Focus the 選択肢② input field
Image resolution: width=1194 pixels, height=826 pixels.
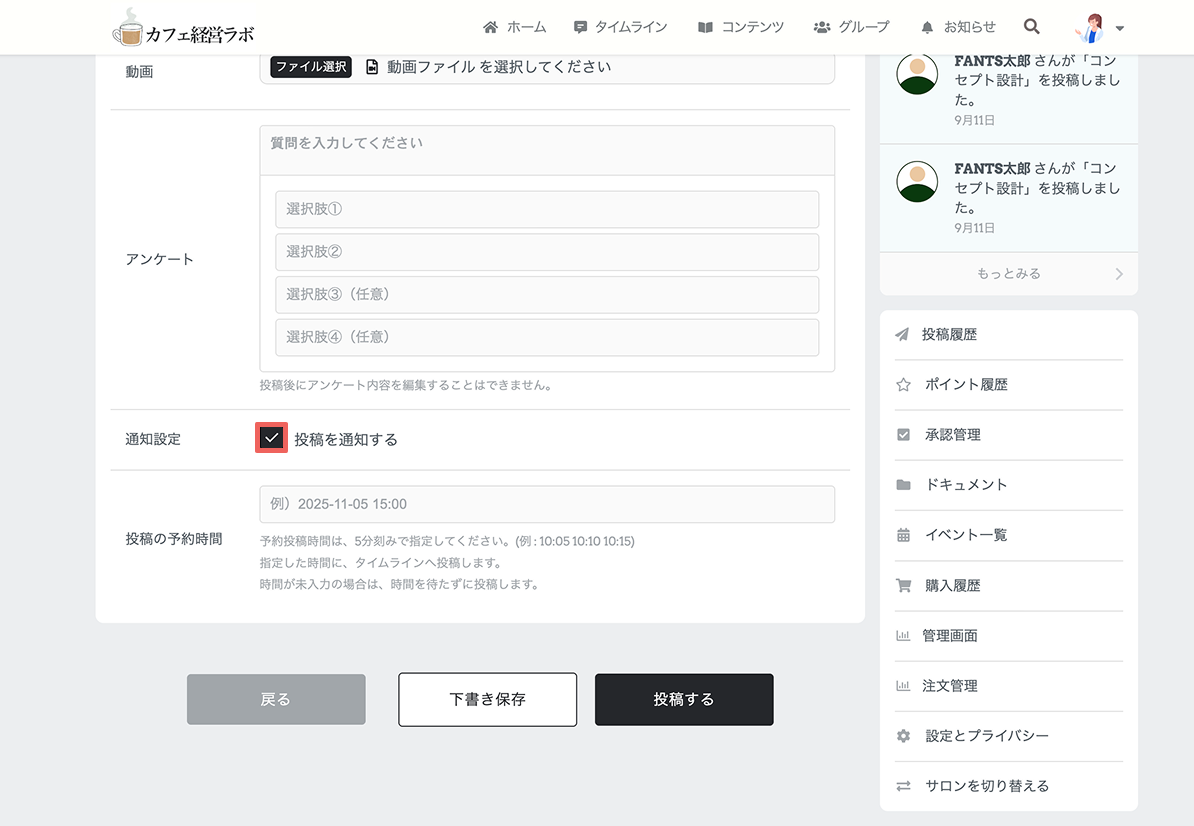547,252
